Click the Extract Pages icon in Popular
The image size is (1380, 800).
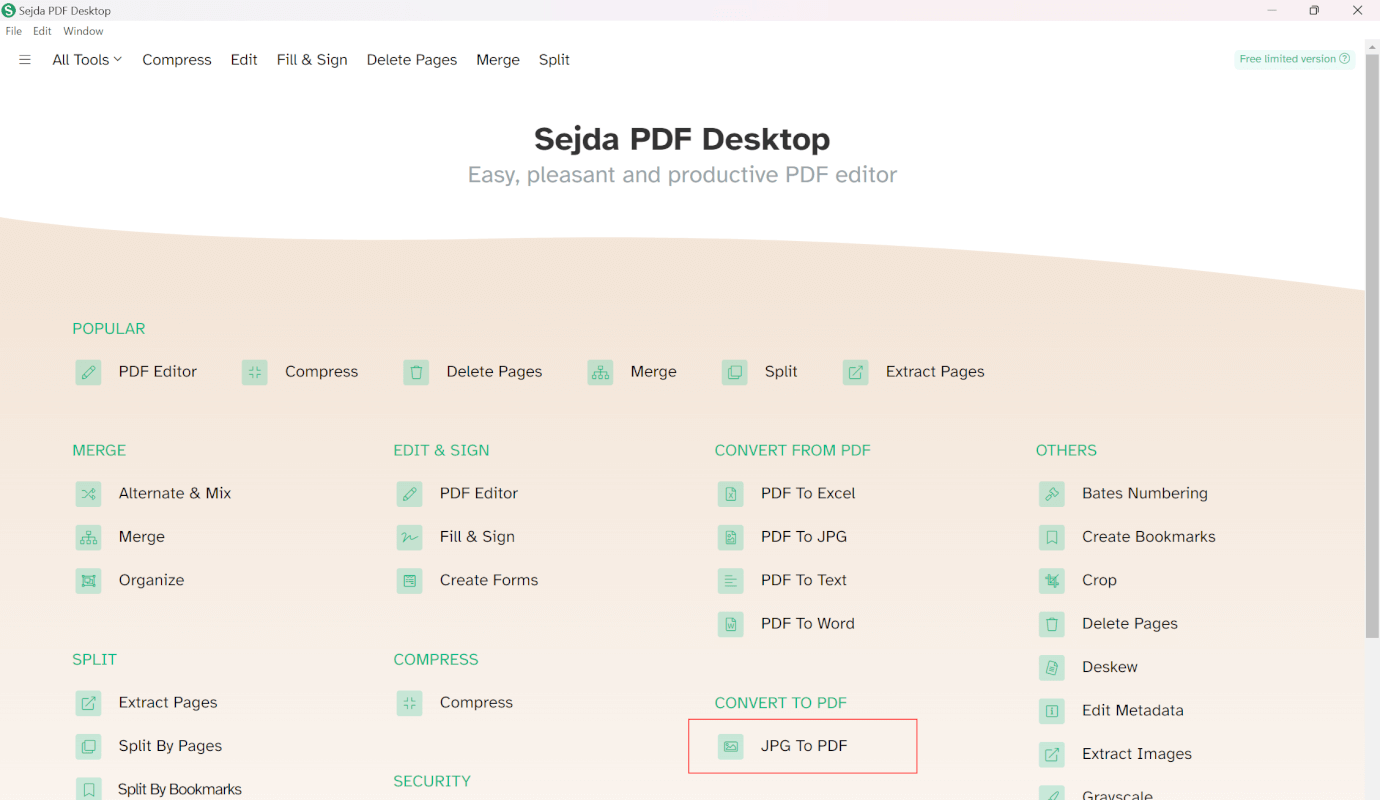point(856,373)
